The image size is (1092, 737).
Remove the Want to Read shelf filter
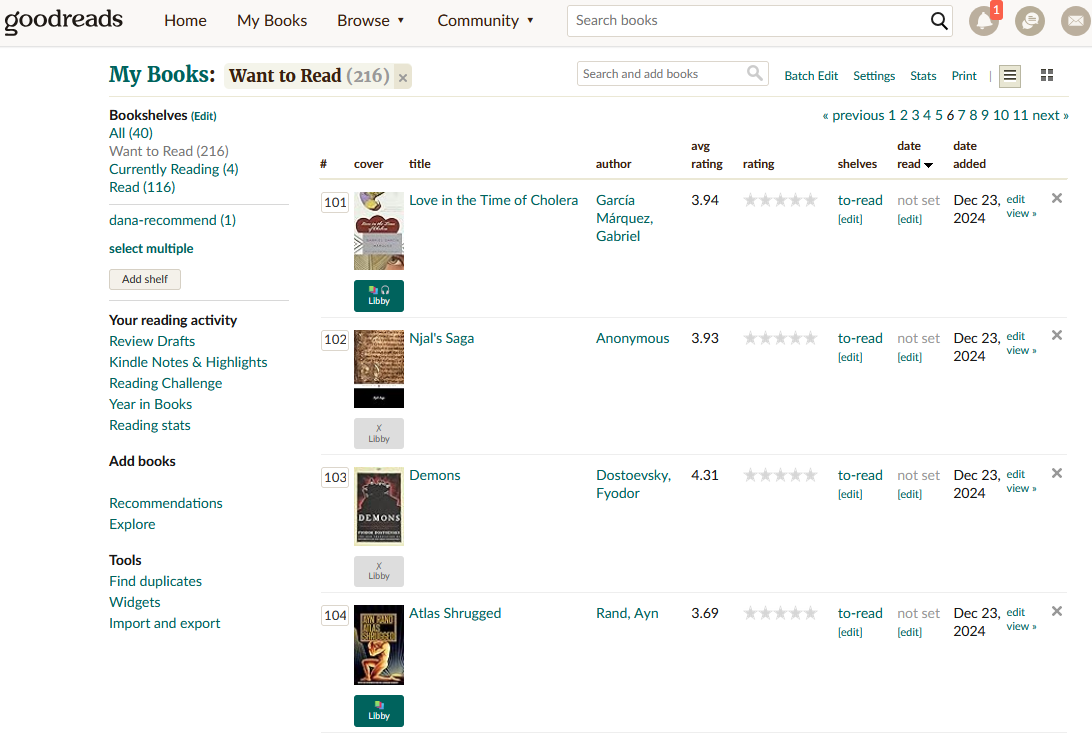click(x=403, y=78)
